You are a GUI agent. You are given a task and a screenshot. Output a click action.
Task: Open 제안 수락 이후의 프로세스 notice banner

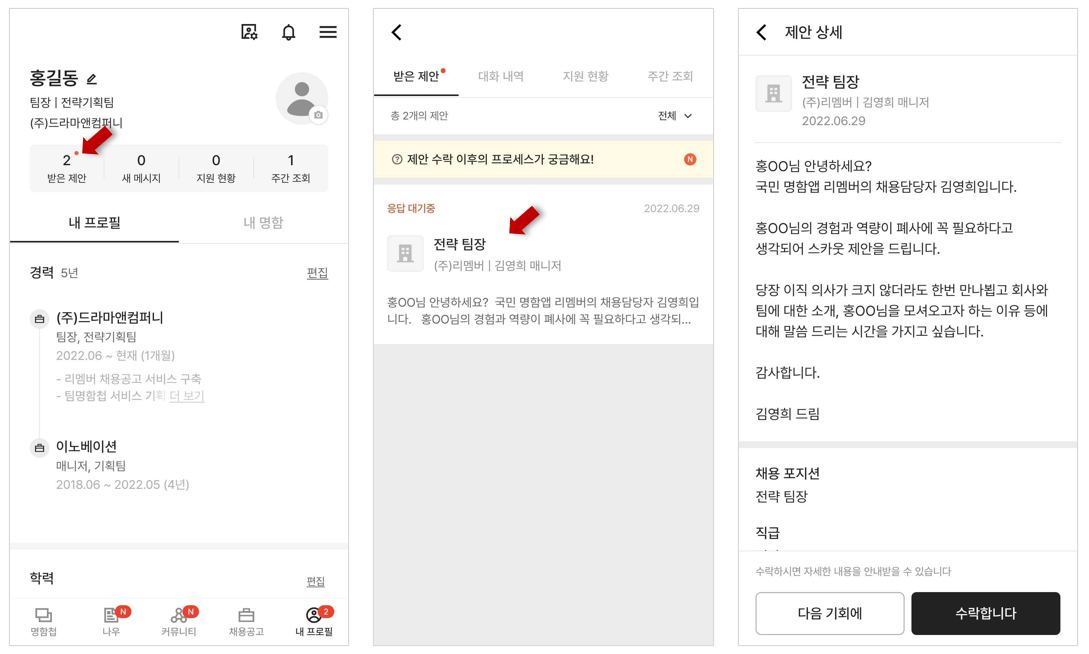(x=543, y=160)
